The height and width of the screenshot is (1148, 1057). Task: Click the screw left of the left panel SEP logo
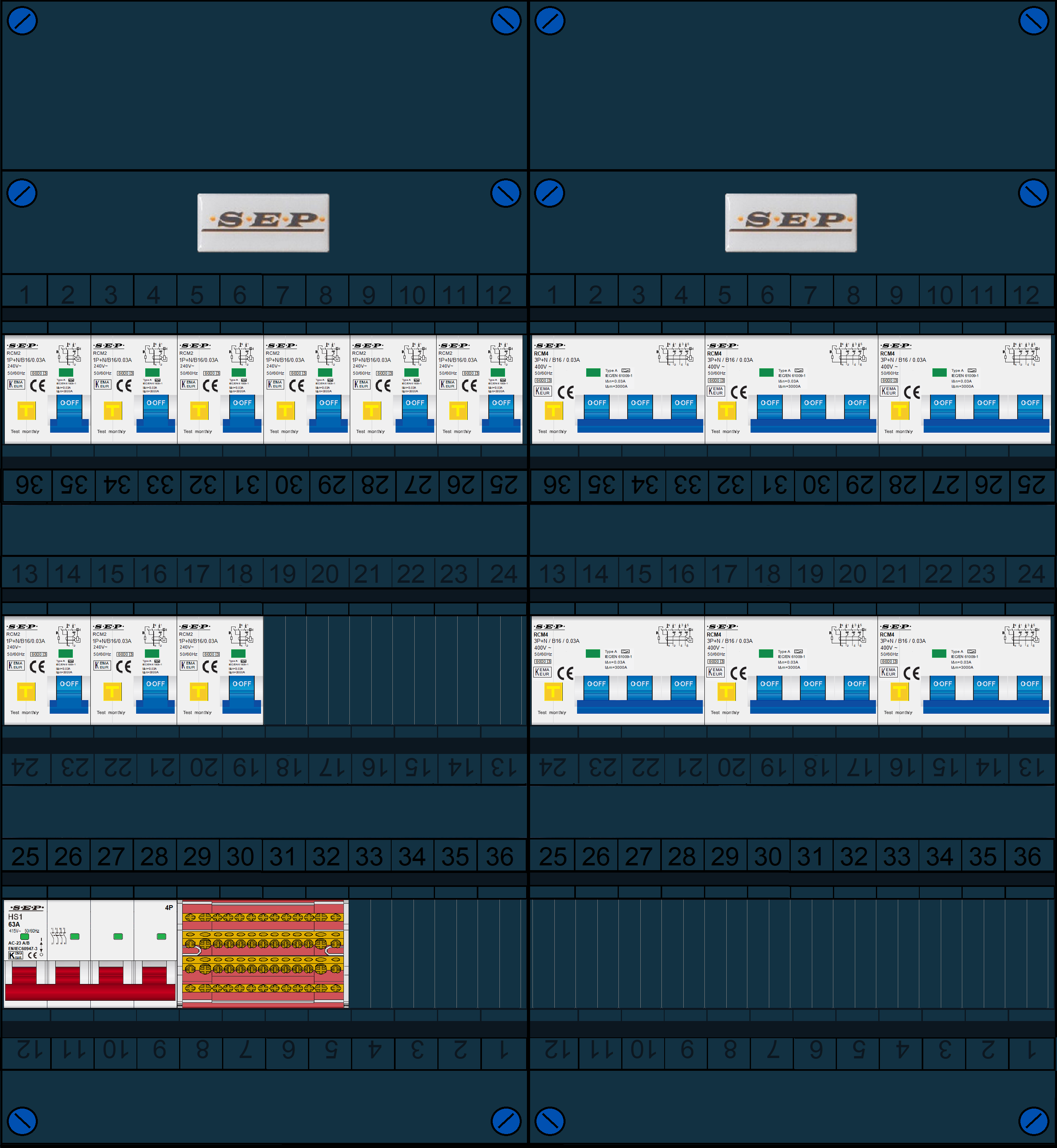tap(22, 193)
